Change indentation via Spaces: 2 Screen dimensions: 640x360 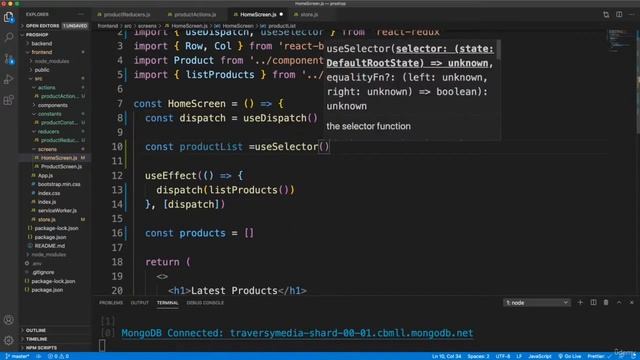pyautogui.click(x=478, y=356)
